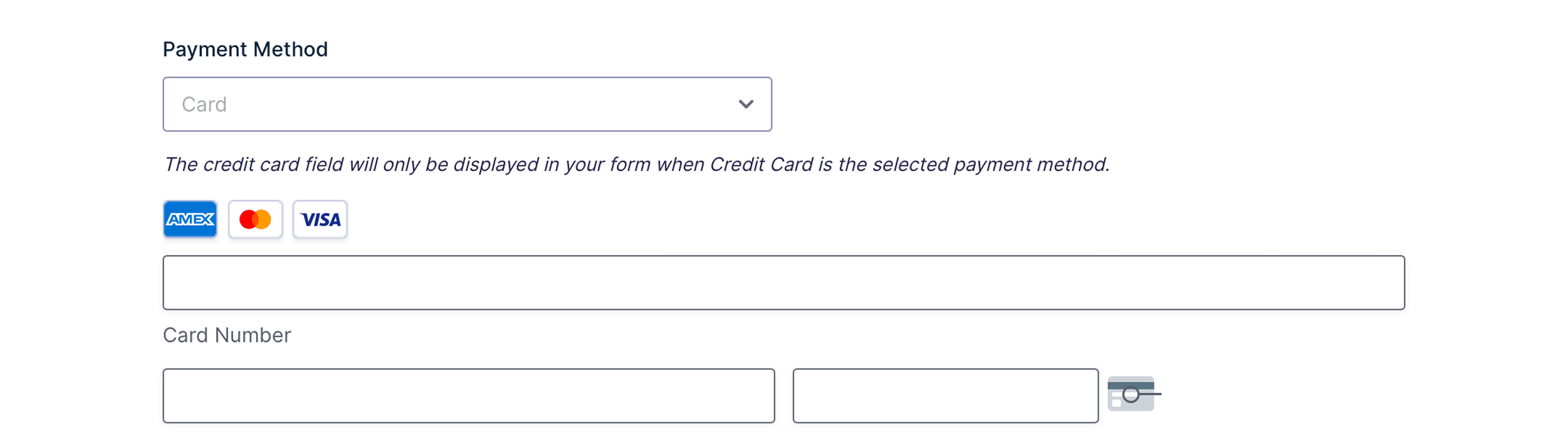
Task: Open the Payment Method select box
Action: pyautogui.click(x=467, y=104)
